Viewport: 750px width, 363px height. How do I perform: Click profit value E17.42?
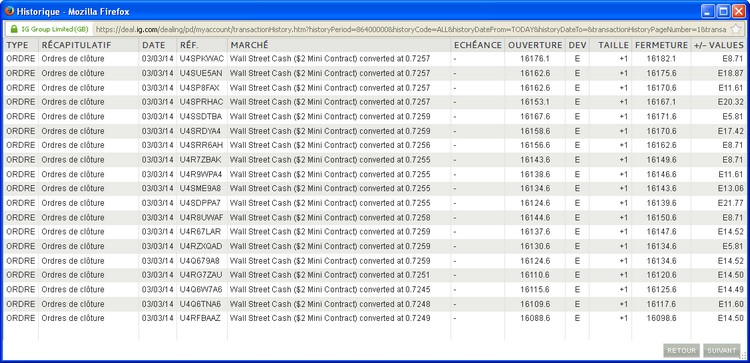730,131
